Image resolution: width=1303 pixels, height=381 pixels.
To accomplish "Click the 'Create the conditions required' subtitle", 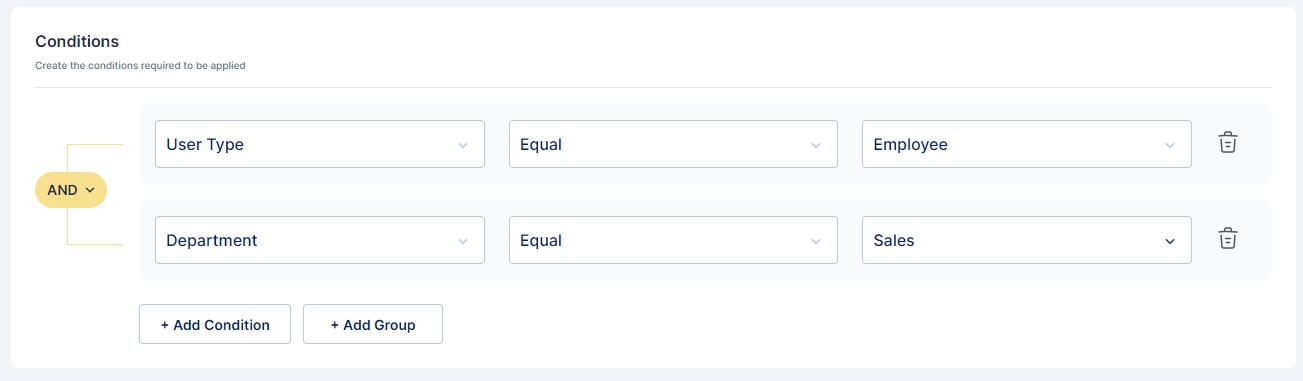I will click(140, 66).
